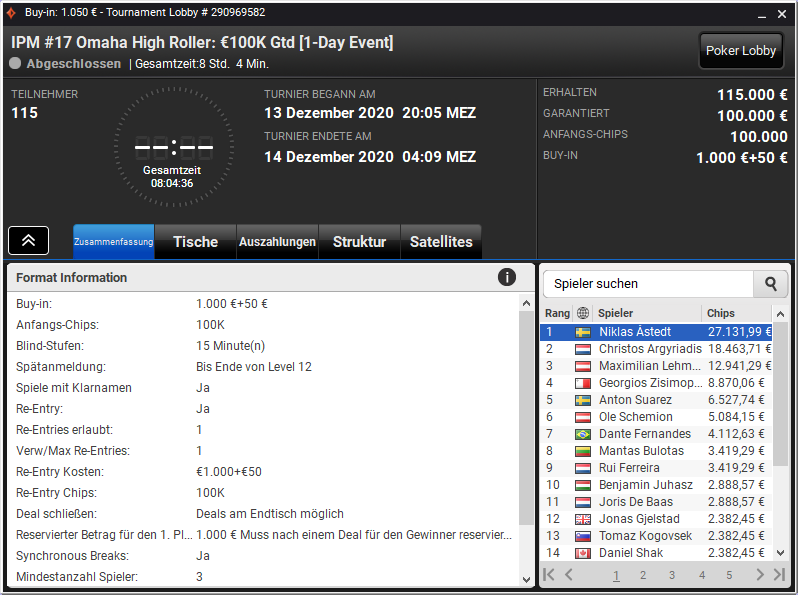Go to previous page of player list
798x595 pixels.
coord(569,575)
